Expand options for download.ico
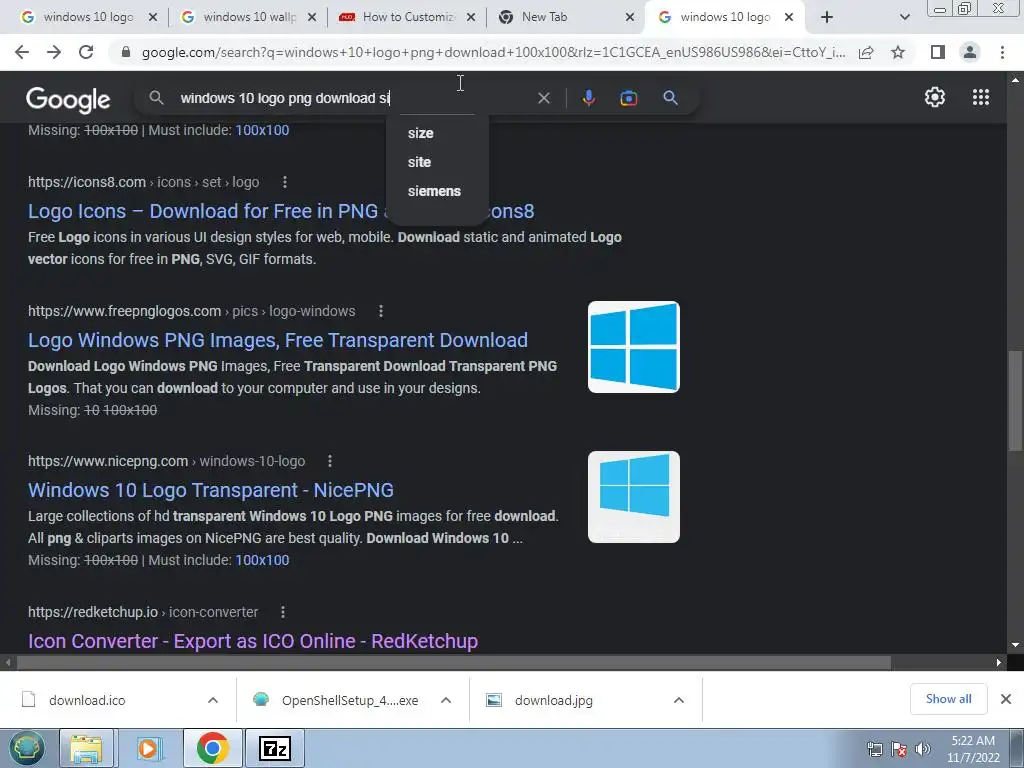 [x=213, y=700]
